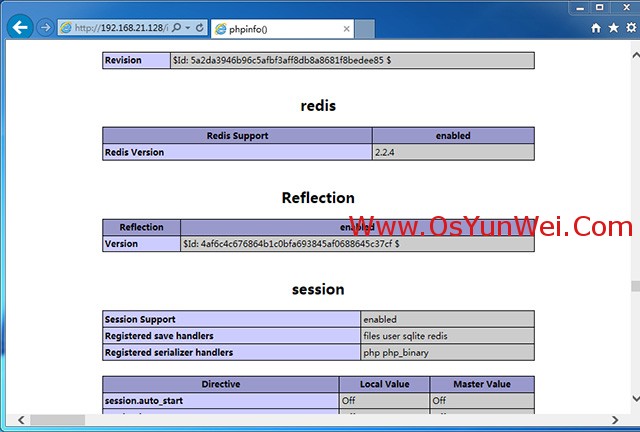Screen dimensions: 640x432
Task: Click Reflection table header cell
Action: 141,227
